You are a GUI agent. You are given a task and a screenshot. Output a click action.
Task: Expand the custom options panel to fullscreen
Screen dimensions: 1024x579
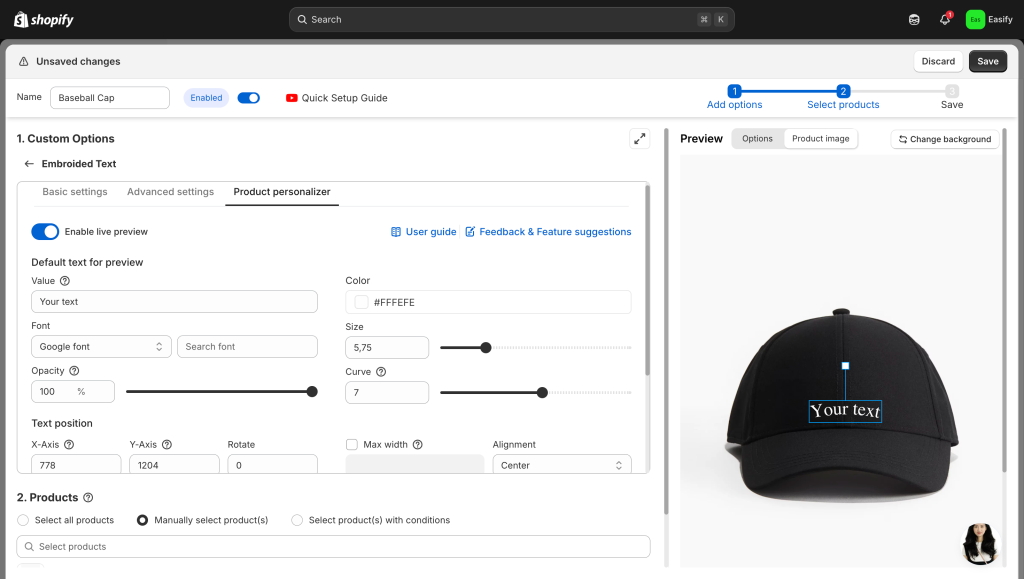(639, 139)
